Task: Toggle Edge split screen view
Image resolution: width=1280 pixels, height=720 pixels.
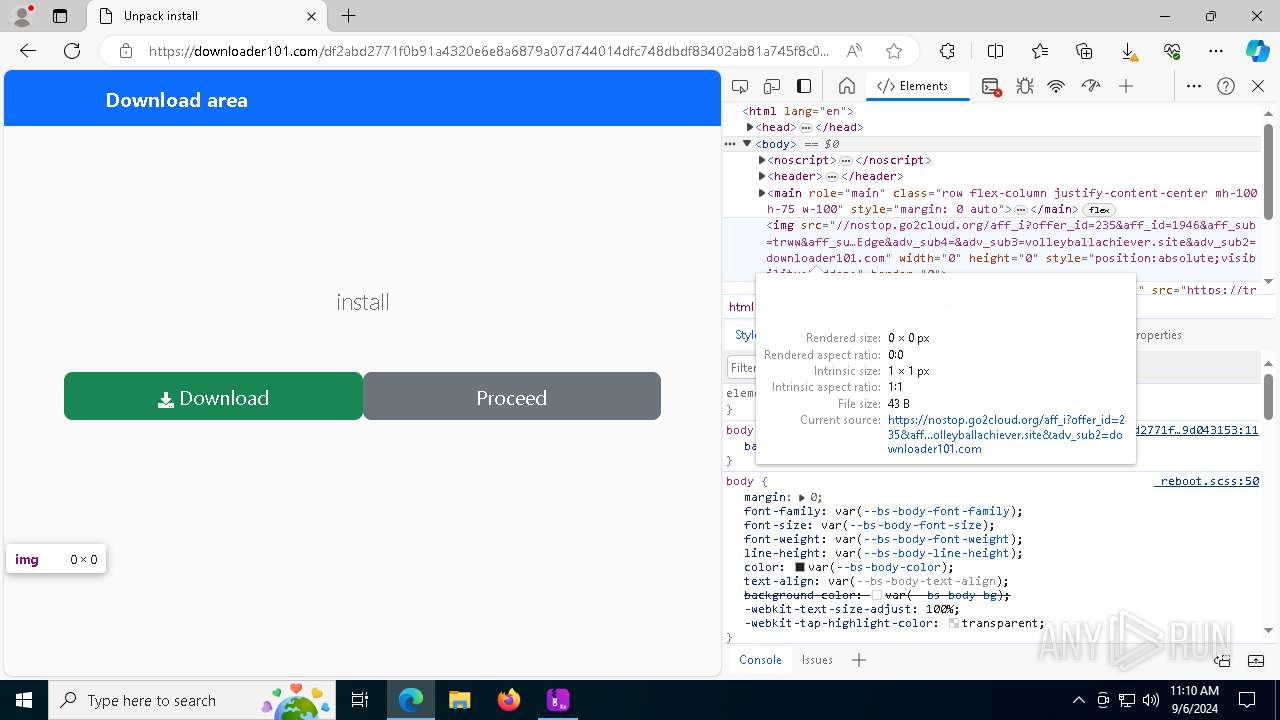Action: pos(995,51)
